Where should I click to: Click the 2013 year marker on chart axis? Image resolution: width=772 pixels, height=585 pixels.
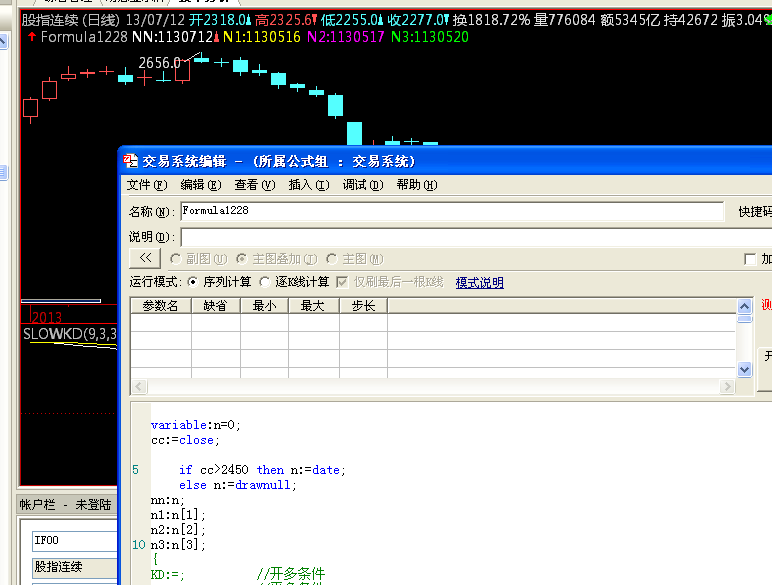pyautogui.click(x=47, y=318)
